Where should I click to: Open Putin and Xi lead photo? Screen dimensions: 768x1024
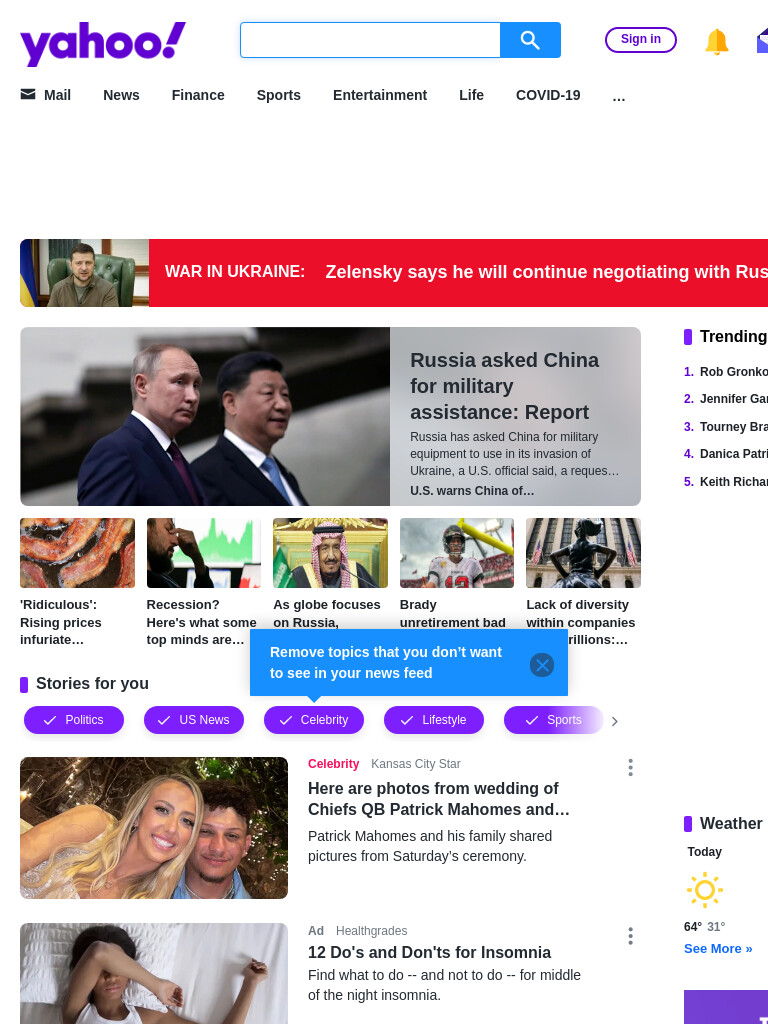205,417
